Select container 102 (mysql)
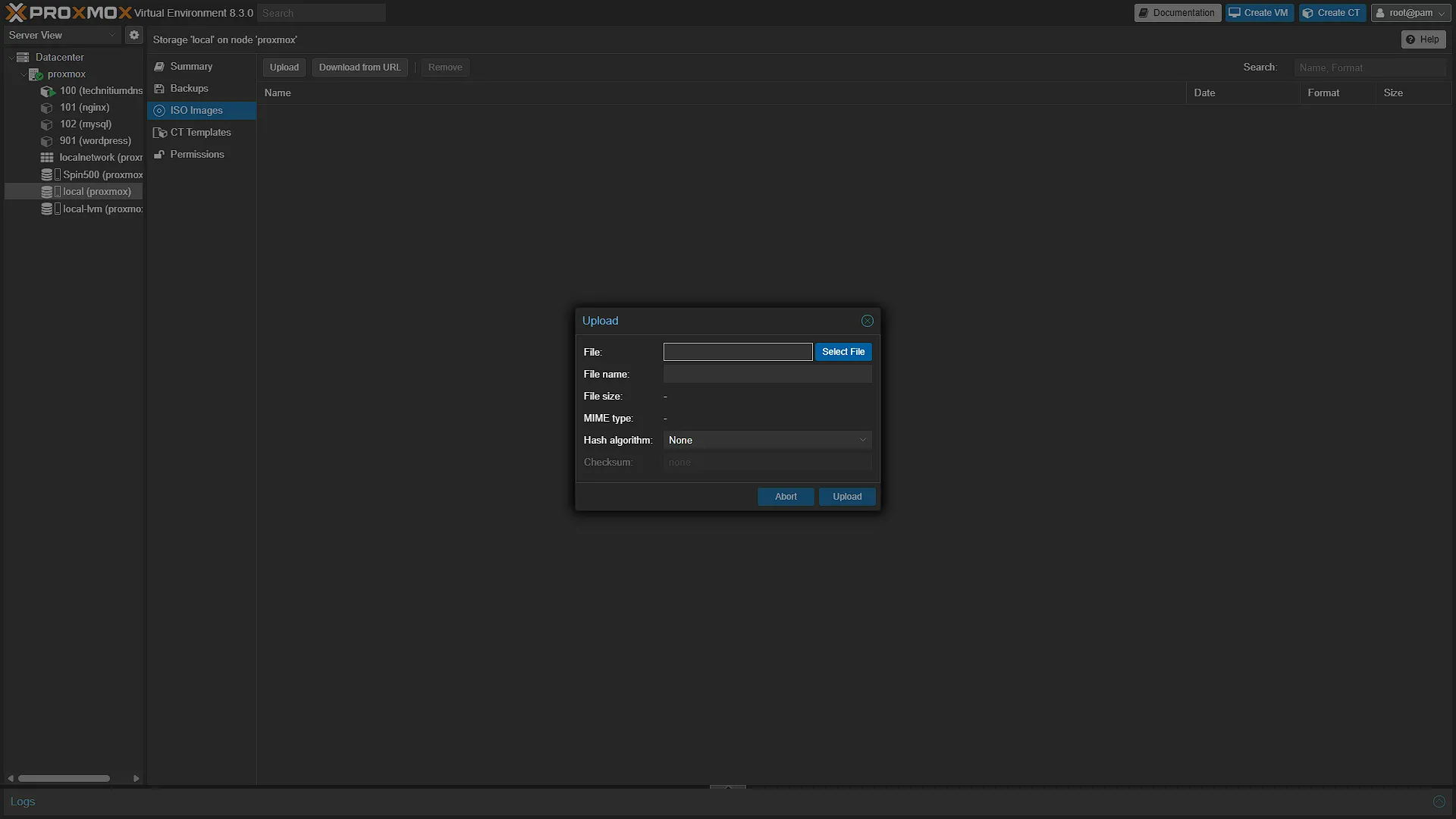This screenshot has width=1456, height=819. (x=86, y=124)
